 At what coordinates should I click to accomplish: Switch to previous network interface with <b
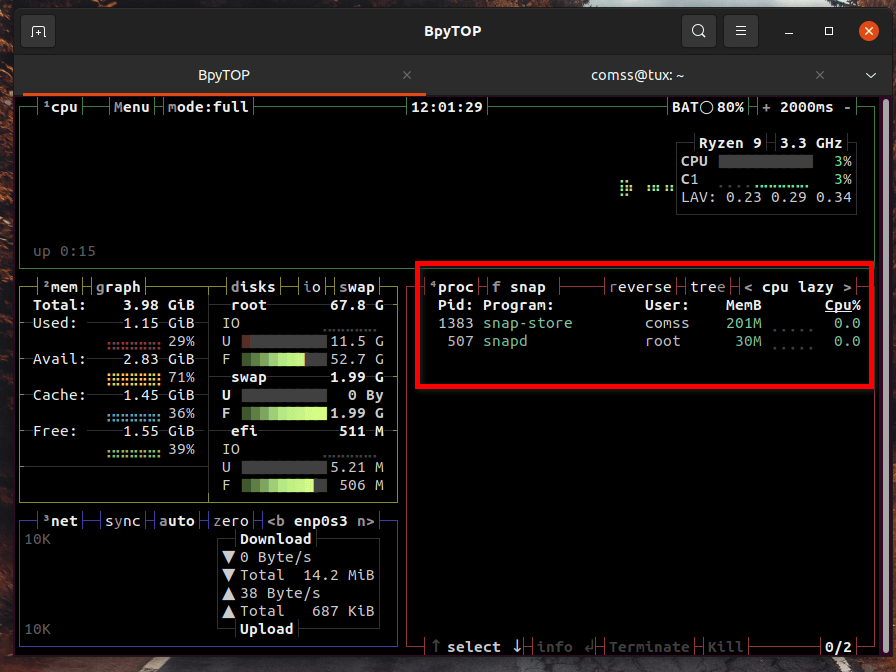tap(275, 521)
